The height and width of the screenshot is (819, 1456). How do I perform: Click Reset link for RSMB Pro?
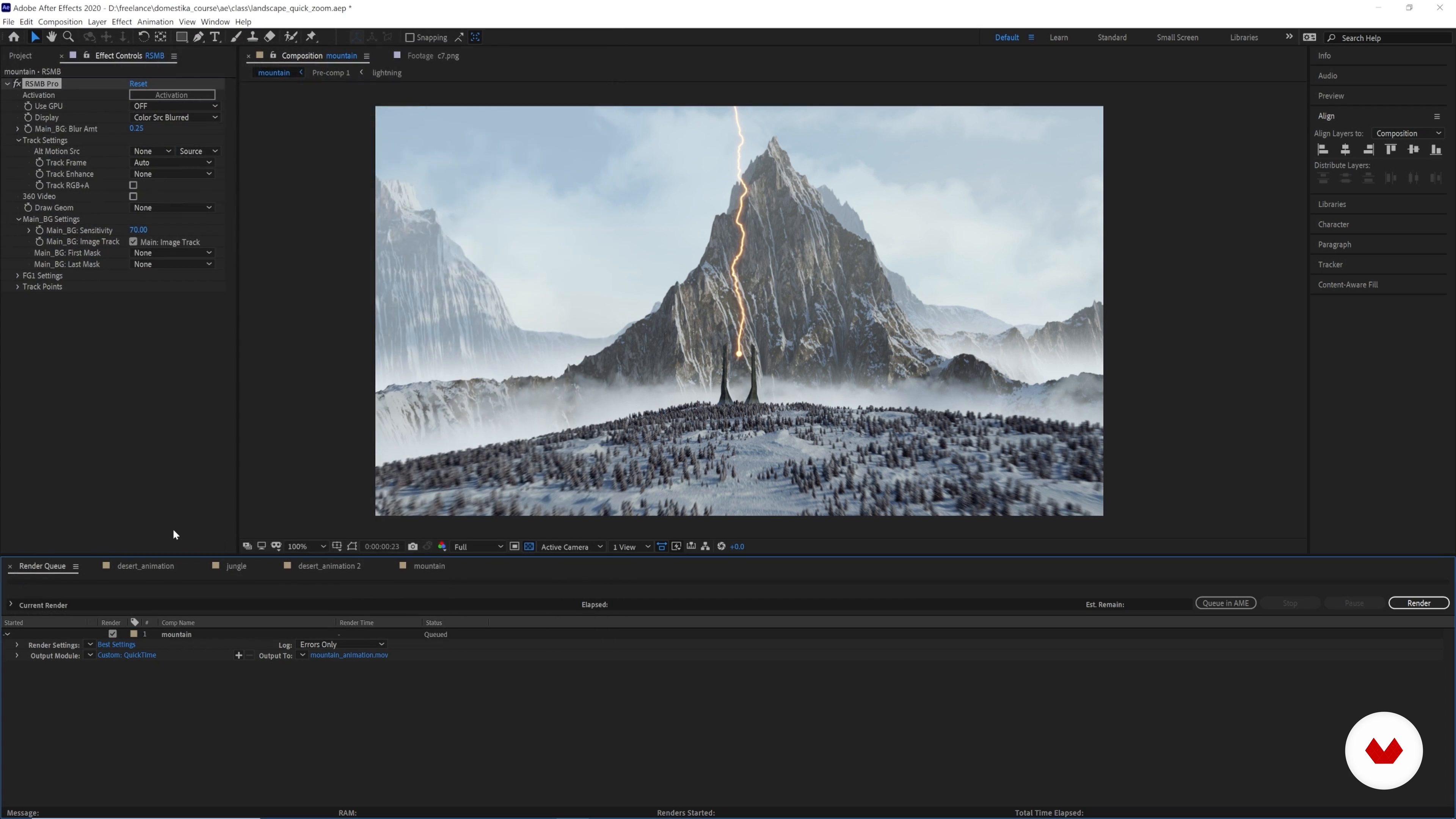click(x=138, y=84)
